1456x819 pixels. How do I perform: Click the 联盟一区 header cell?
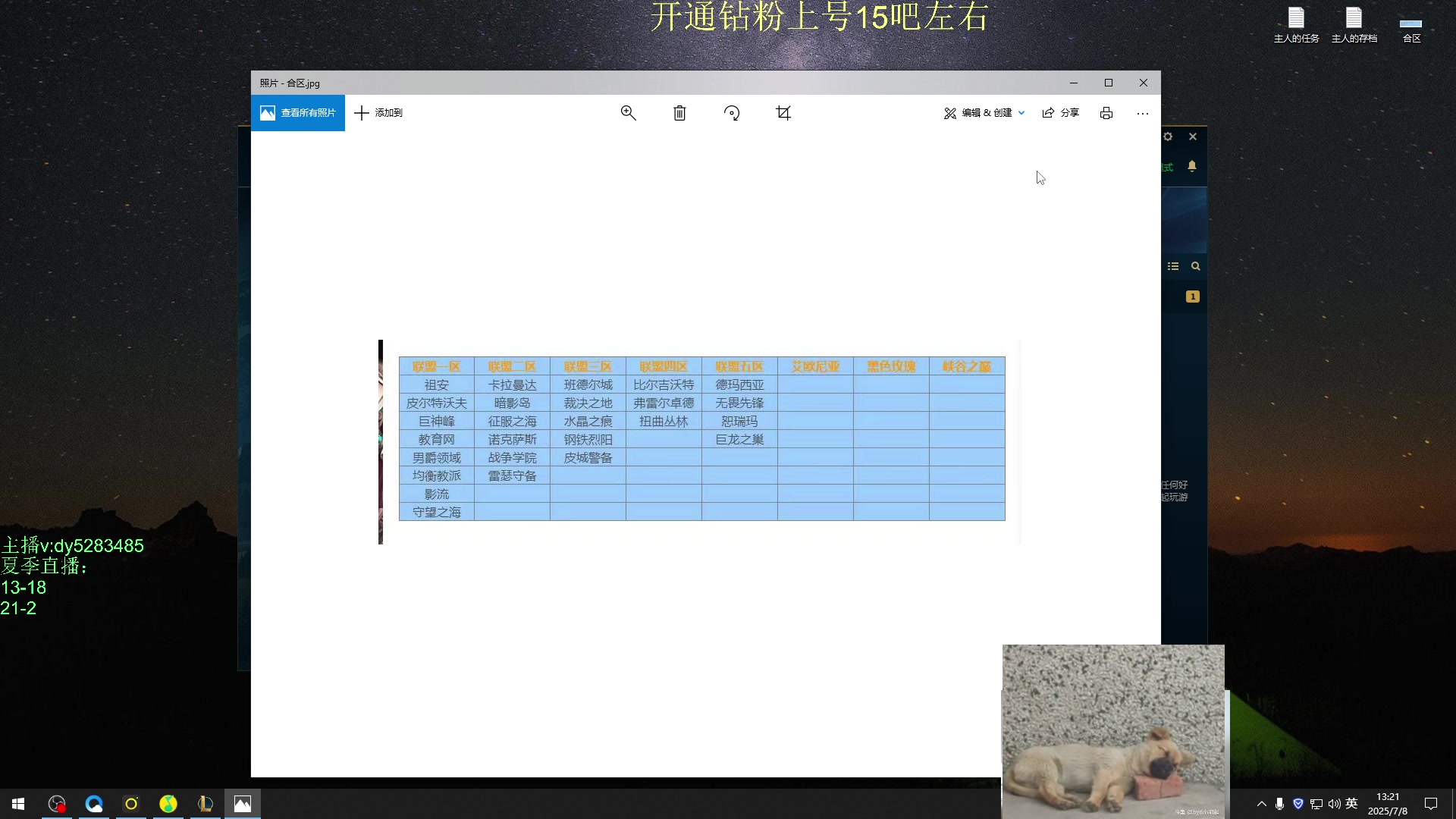tap(437, 366)
